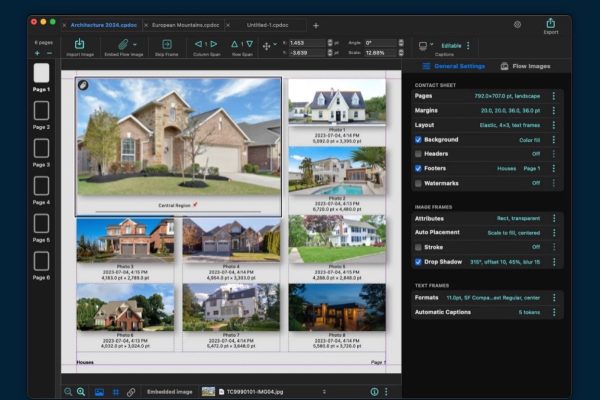Add a new document tab

[316, 26]
